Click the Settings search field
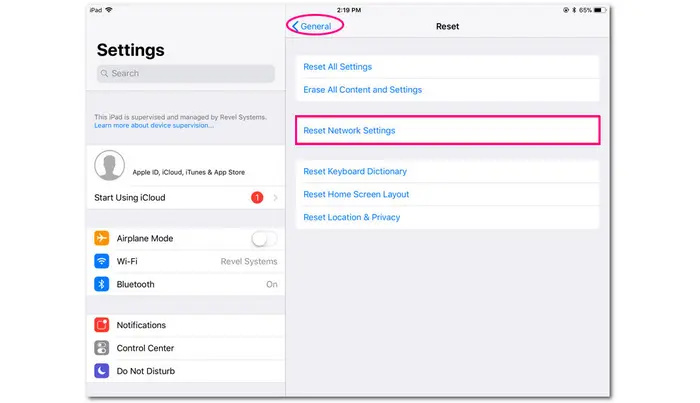 [186, 74]
